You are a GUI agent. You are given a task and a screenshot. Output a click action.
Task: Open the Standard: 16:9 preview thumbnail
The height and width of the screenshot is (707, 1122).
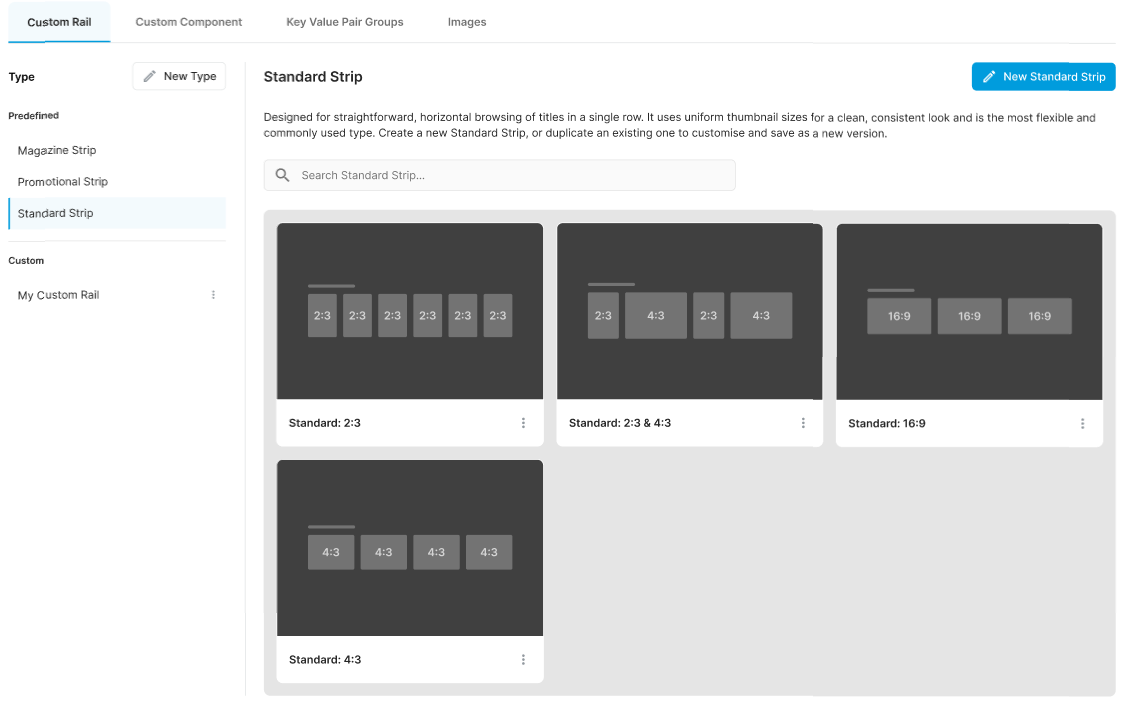(969, 311)
